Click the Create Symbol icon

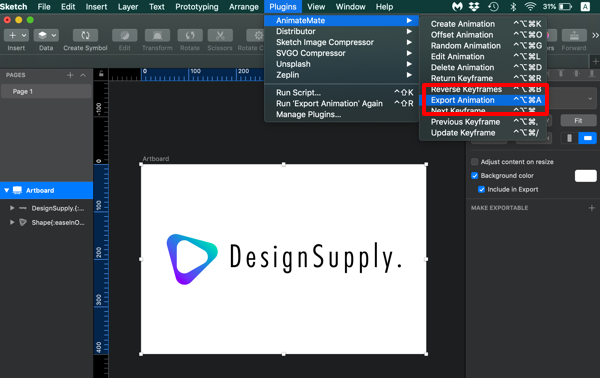85,35
